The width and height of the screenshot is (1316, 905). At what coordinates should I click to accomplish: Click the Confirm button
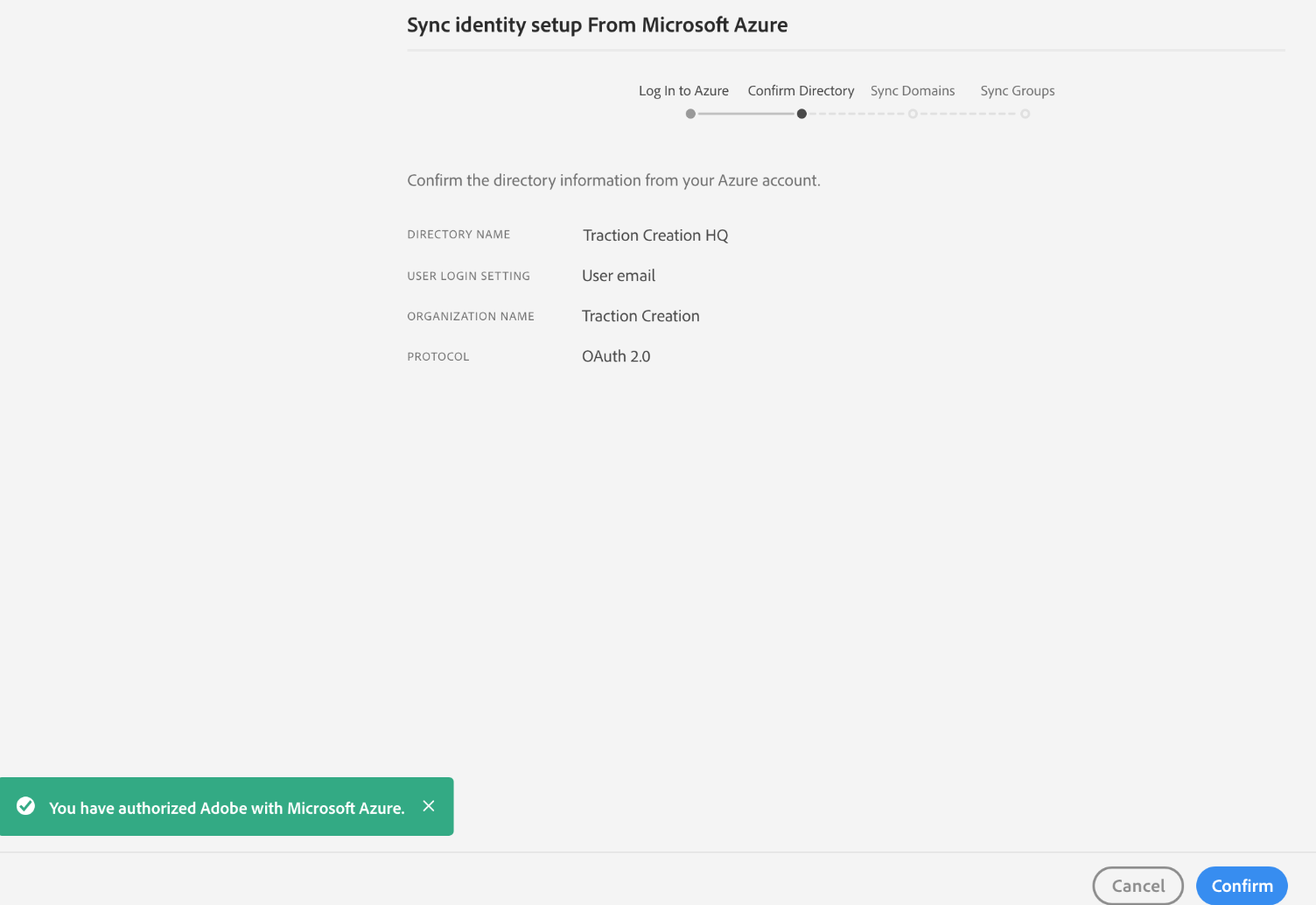pos(1242,885)
